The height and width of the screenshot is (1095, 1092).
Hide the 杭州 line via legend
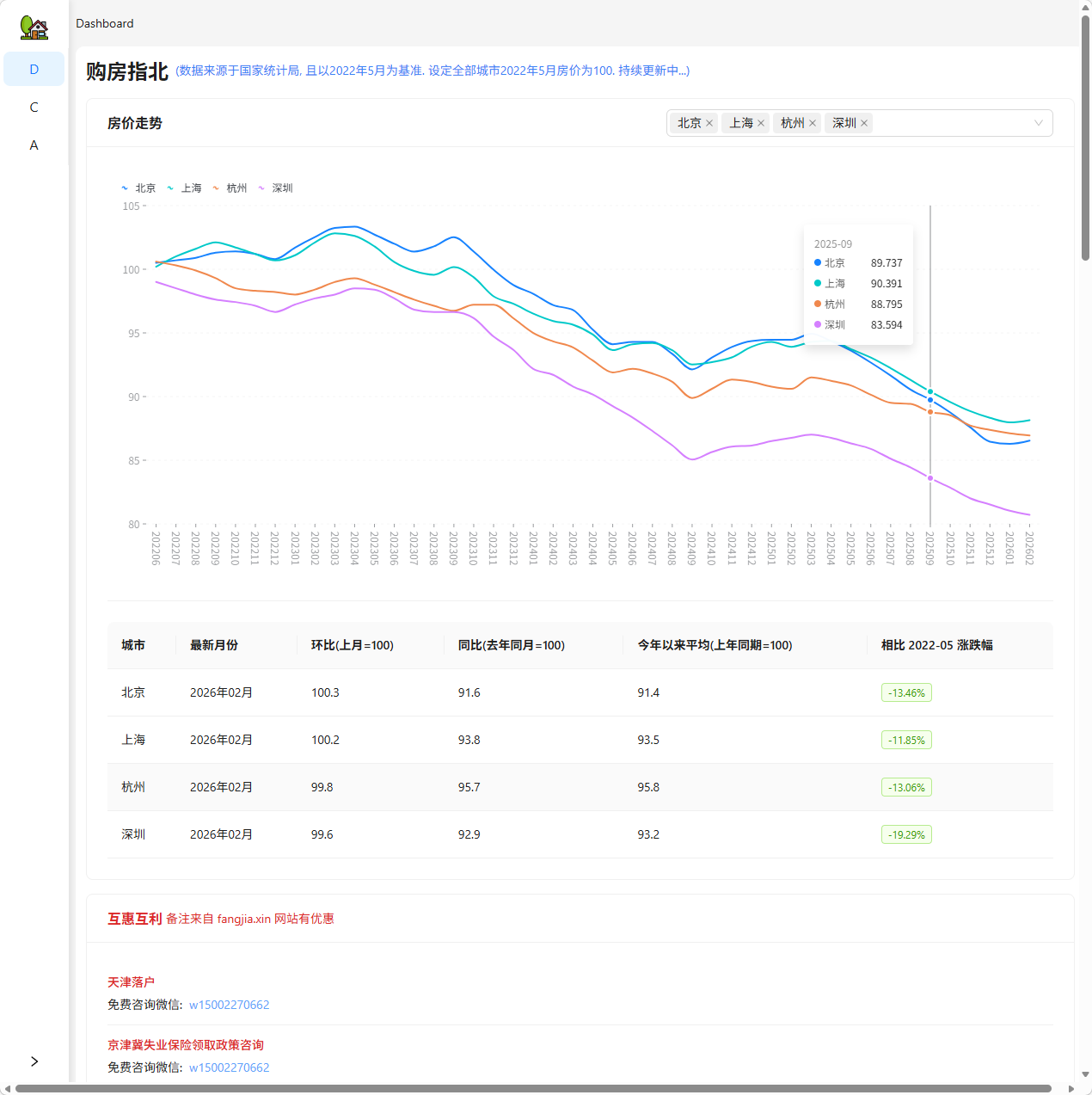[x=230, y=188]
